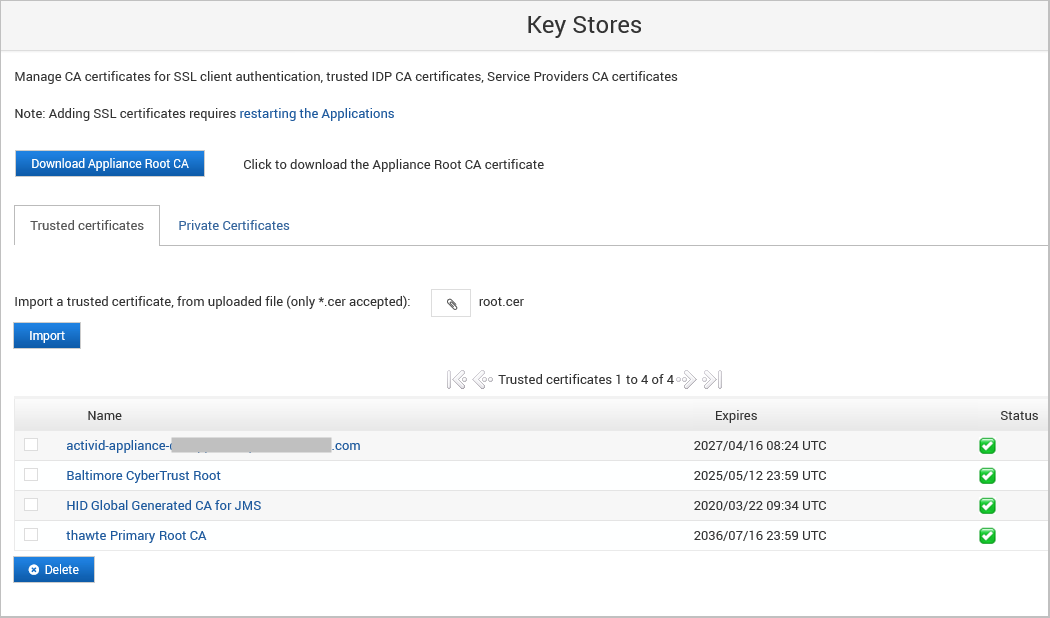Click status checkmark for activid-appliance certificate
This screenshot has width=1050, height=618.
click(987, 446)
